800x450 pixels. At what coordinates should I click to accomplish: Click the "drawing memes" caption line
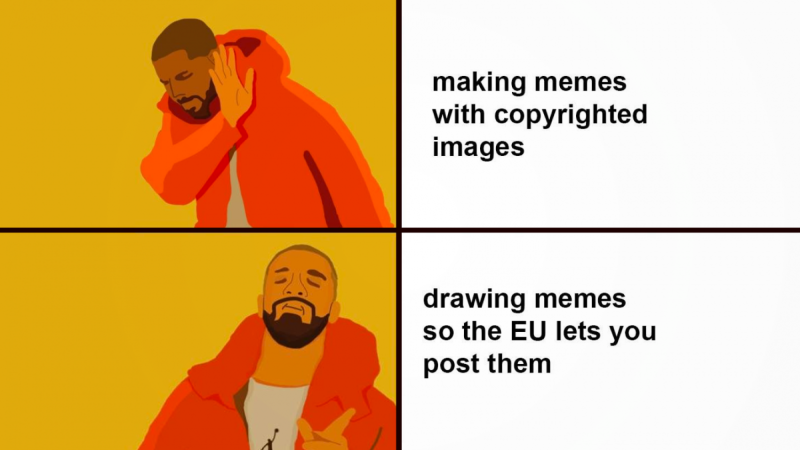pos(524,299)
